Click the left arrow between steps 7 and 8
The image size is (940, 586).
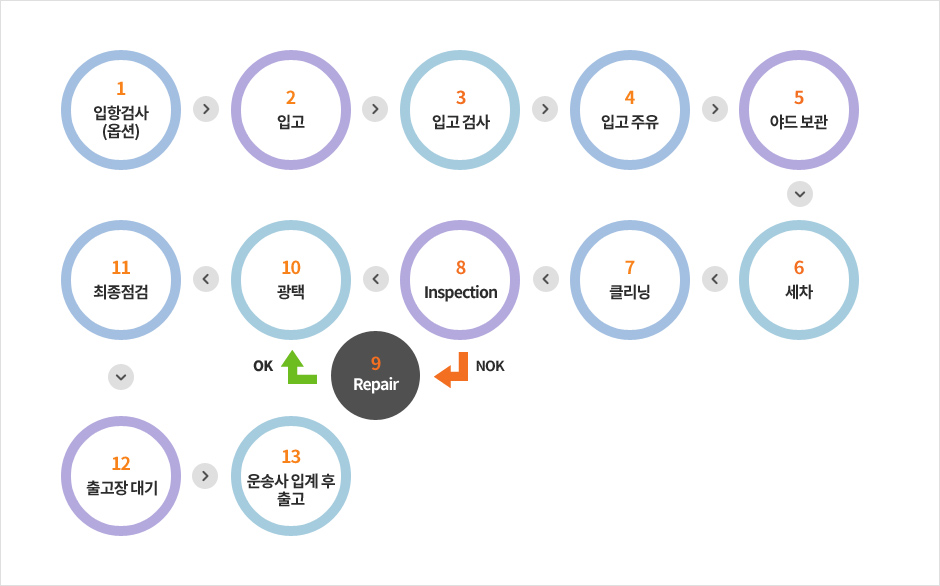545,279
